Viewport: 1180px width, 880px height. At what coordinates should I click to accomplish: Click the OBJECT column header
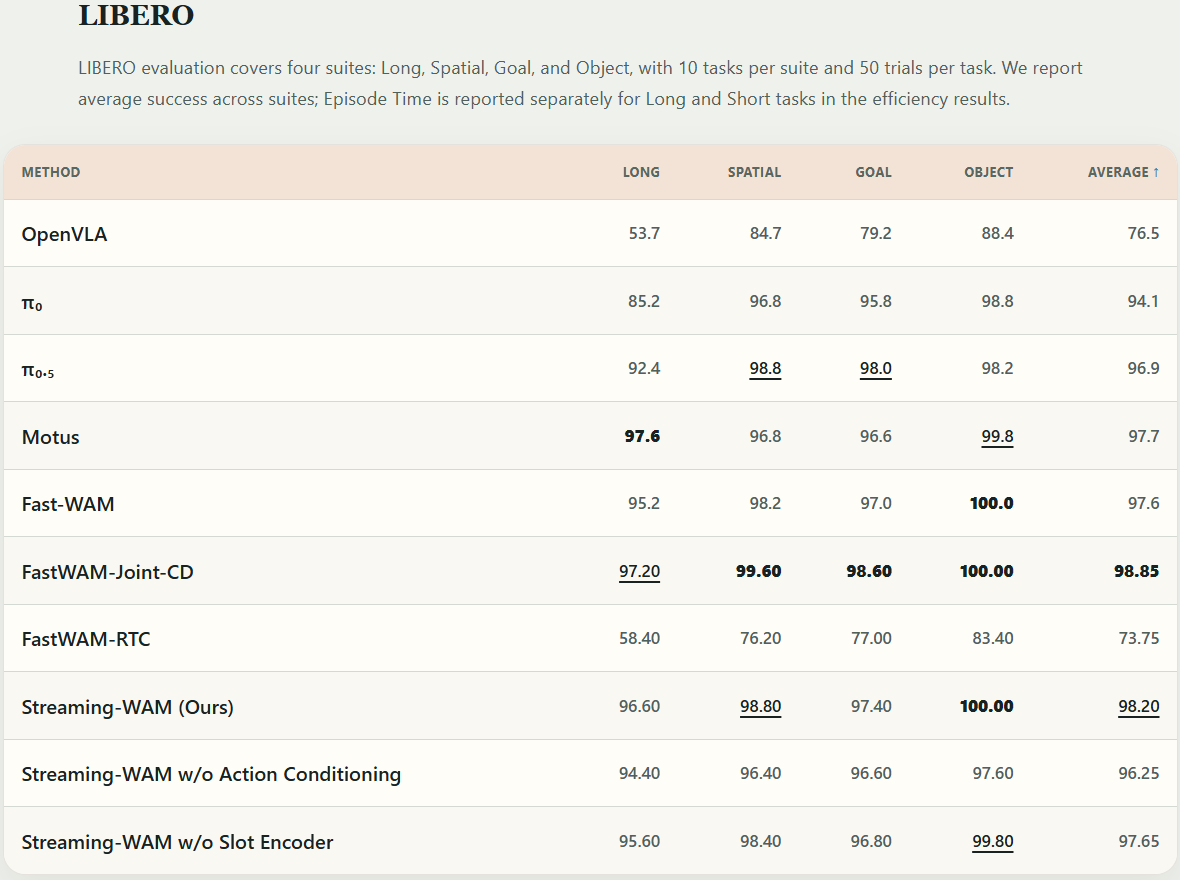click(988, 172)
